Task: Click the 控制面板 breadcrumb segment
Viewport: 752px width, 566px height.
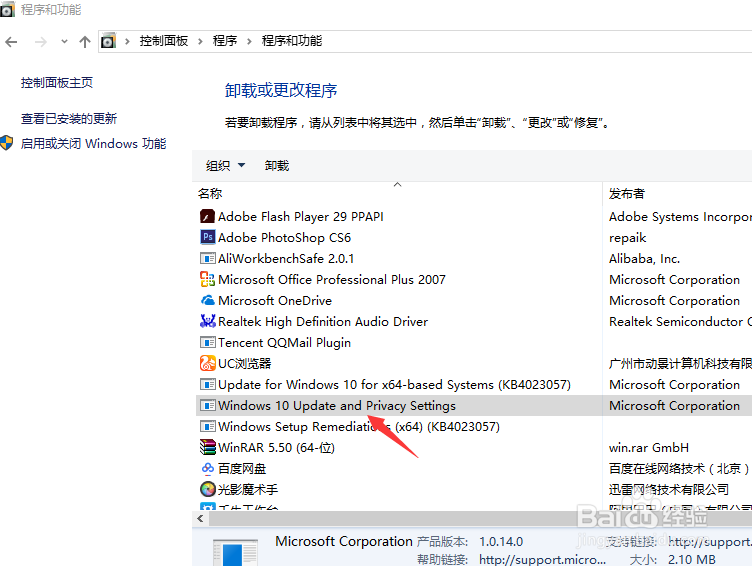Action: [164, 41]
